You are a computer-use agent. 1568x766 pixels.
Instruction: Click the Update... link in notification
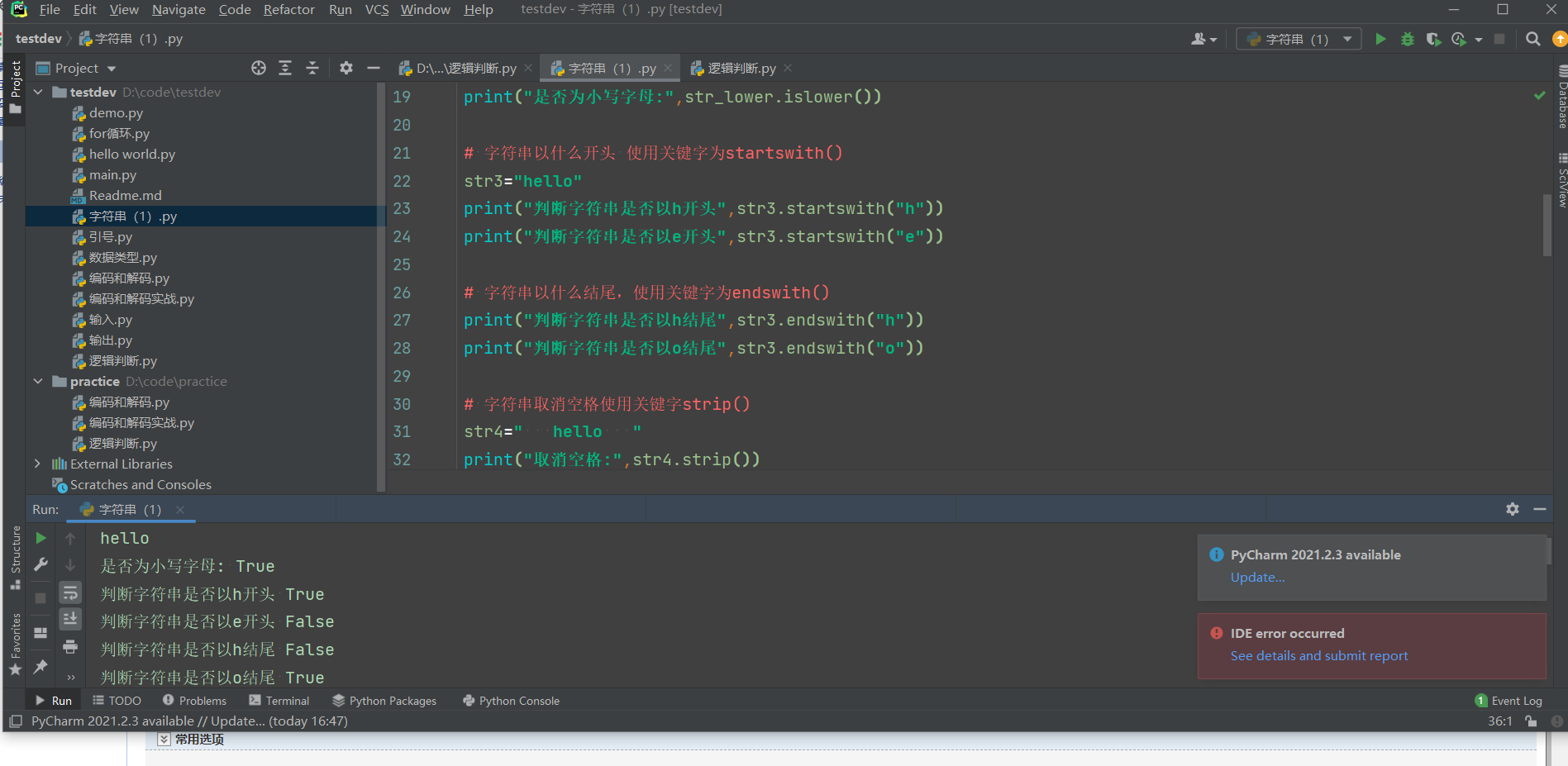(1257, 577)
